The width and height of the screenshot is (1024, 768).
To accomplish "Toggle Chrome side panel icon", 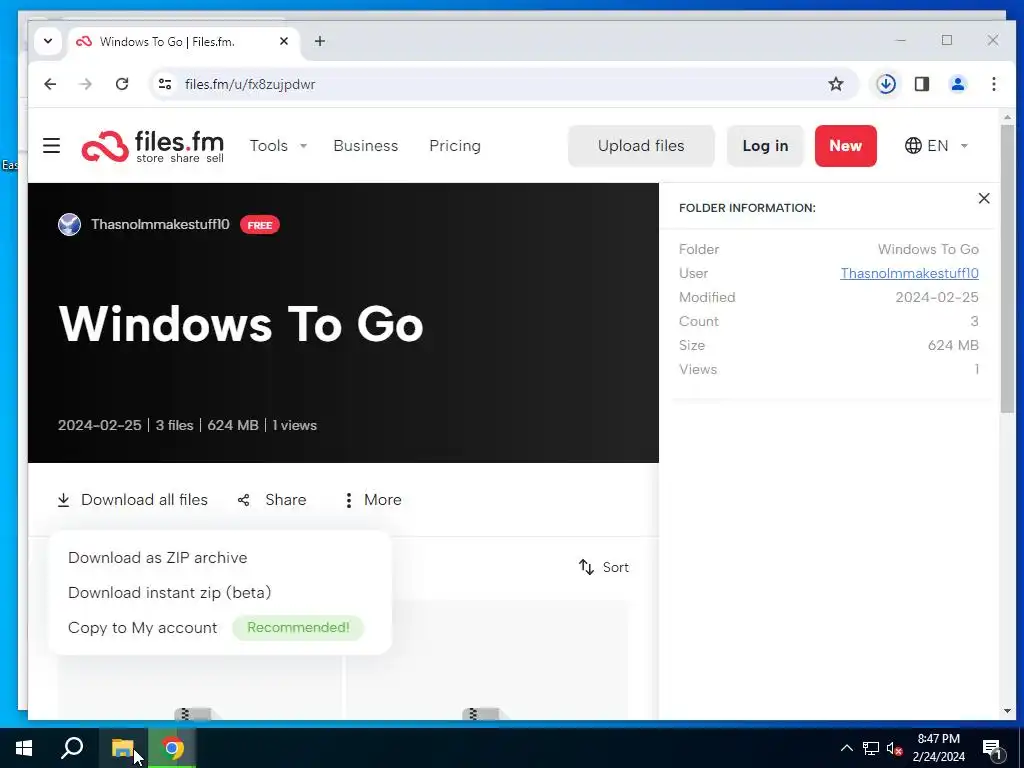I will (922, 84).
